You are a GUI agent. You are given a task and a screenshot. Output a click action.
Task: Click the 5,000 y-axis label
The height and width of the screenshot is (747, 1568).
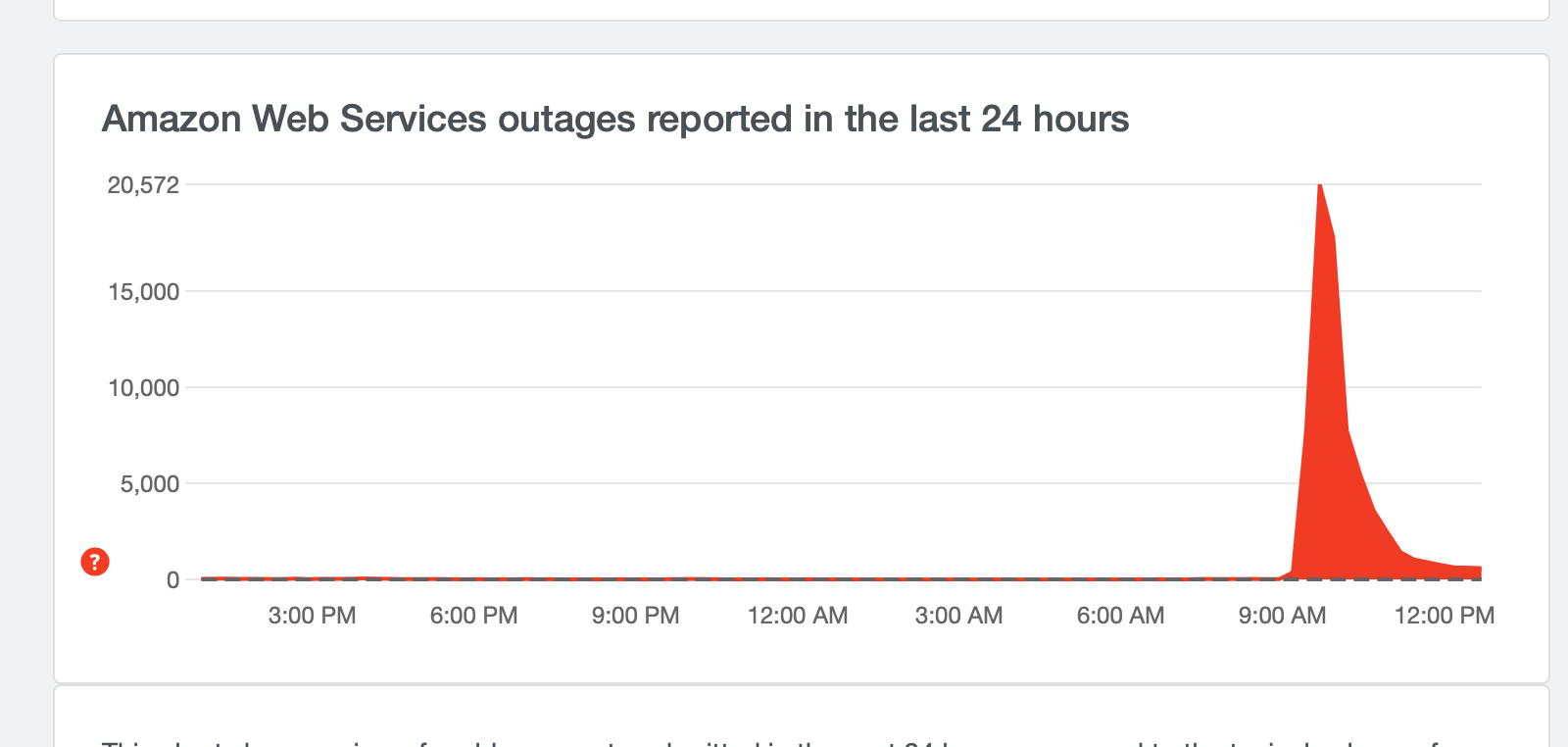pyautogui.click(x=150, y=483)
